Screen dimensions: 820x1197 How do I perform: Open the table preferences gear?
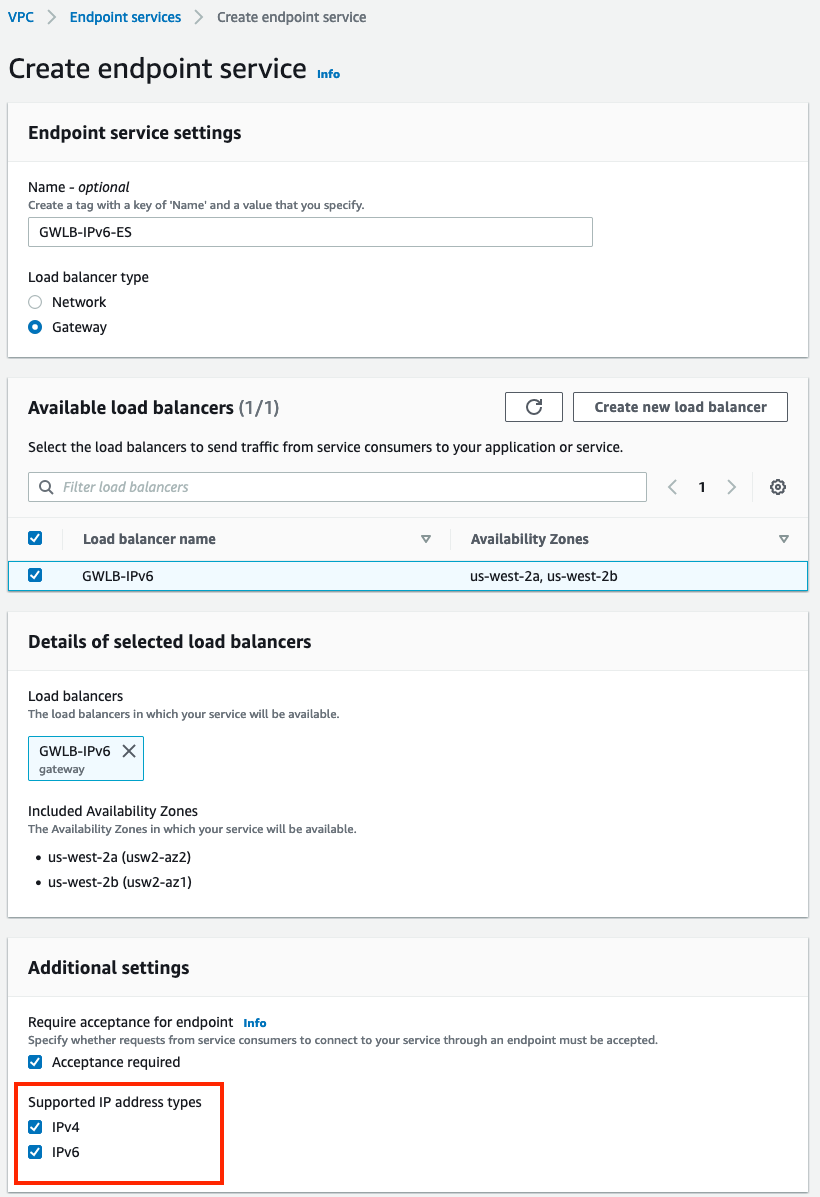click(778, 487)
